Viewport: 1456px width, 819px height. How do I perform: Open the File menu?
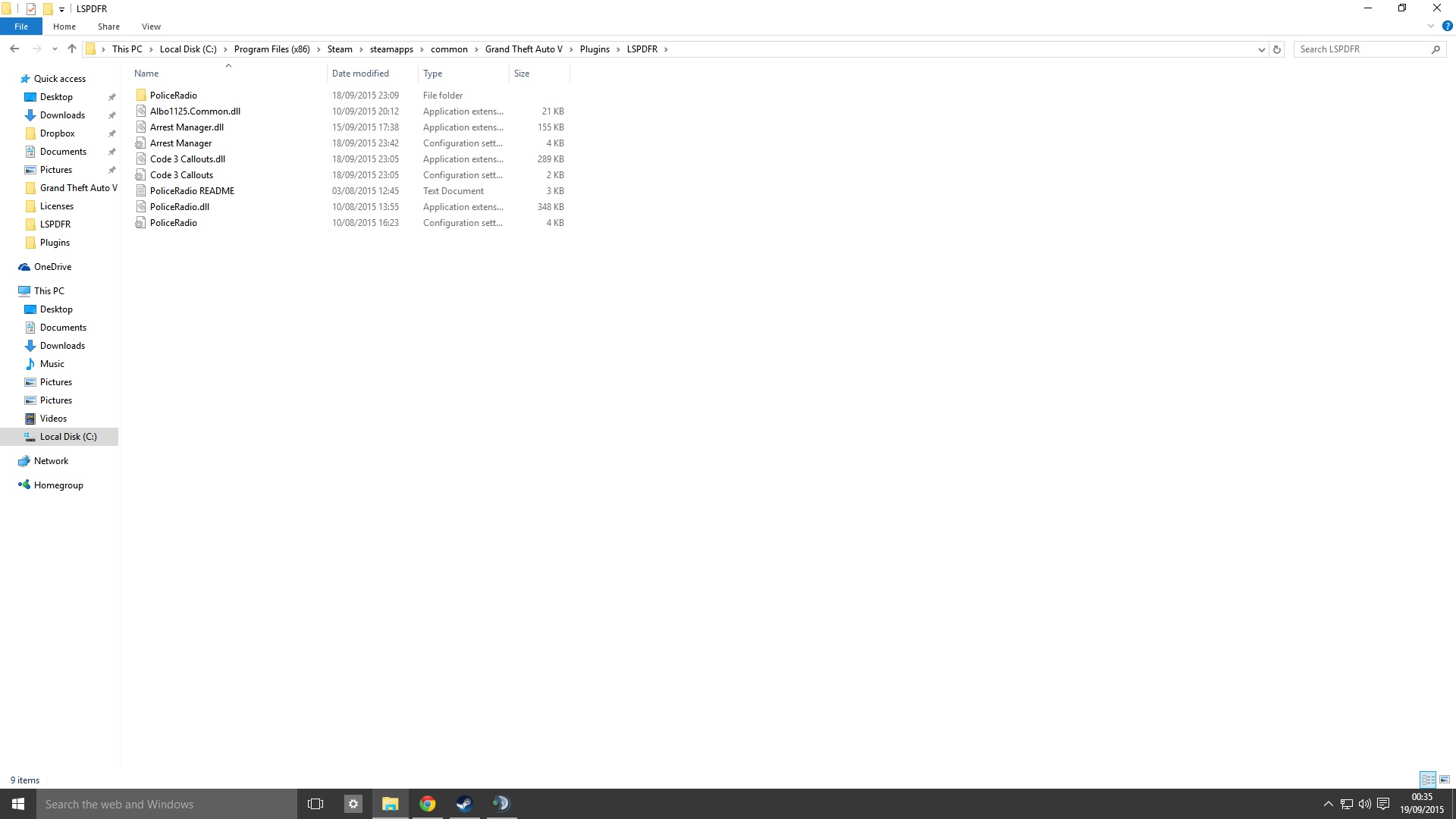tap(21, 27)
